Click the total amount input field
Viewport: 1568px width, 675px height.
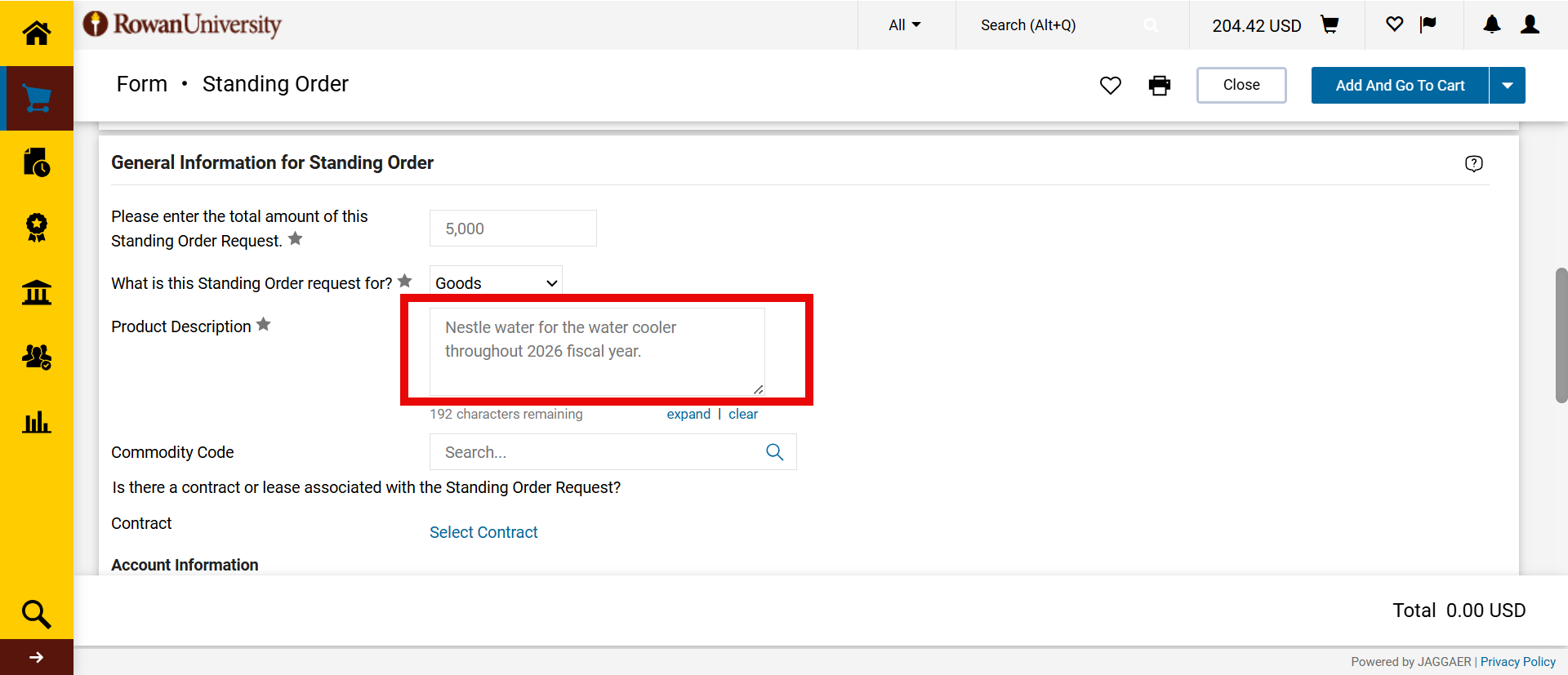click(x=513, y=229)
